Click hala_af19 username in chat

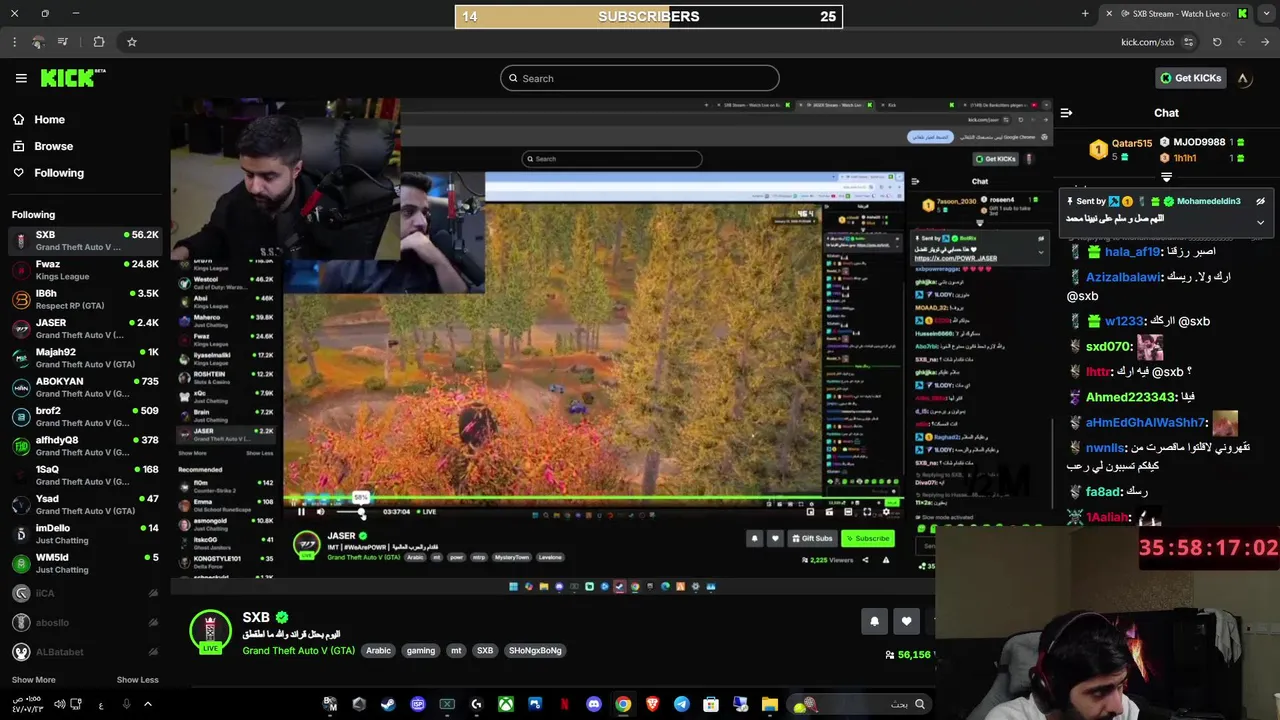[x=1132, y=252]
